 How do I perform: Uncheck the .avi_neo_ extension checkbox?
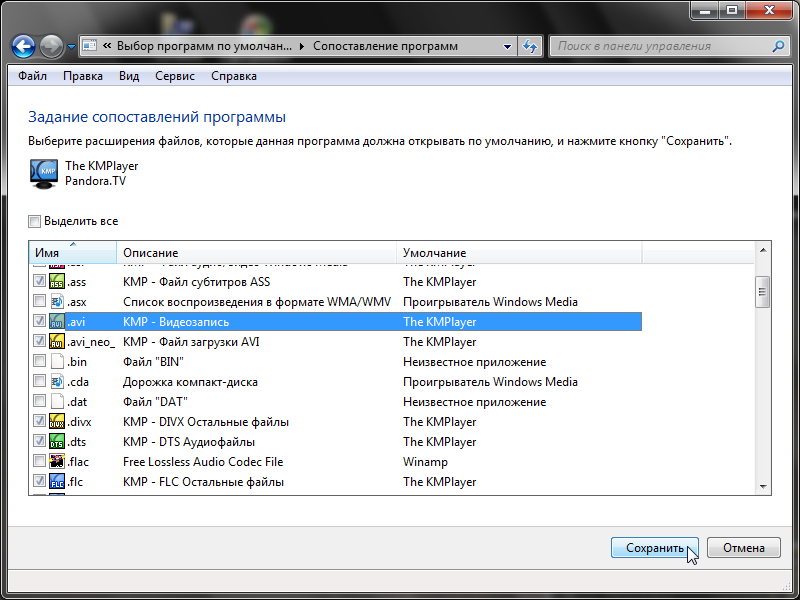click(x=39, y=340)
